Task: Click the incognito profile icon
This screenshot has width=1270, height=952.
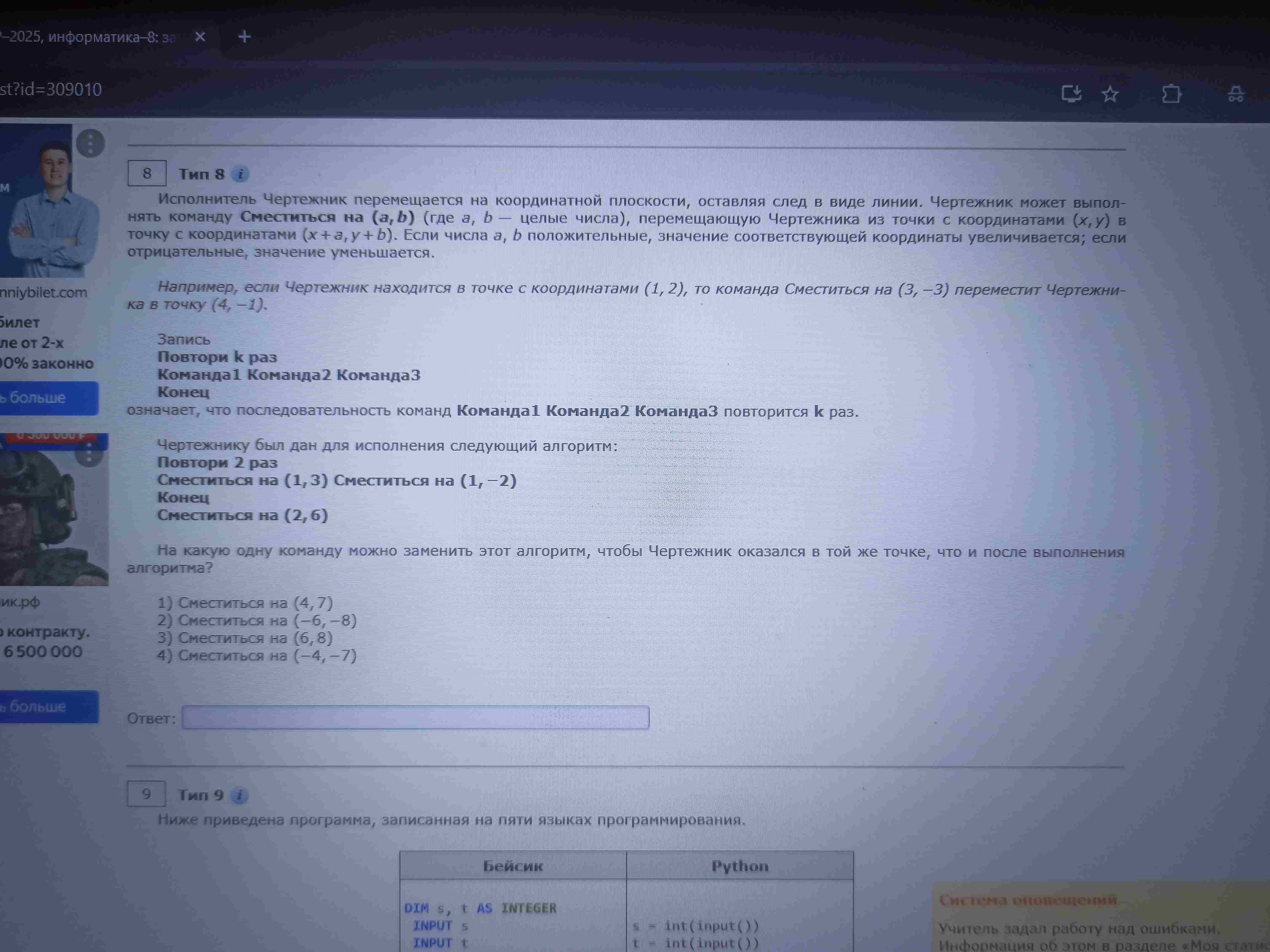Action: coord(1236,94)
